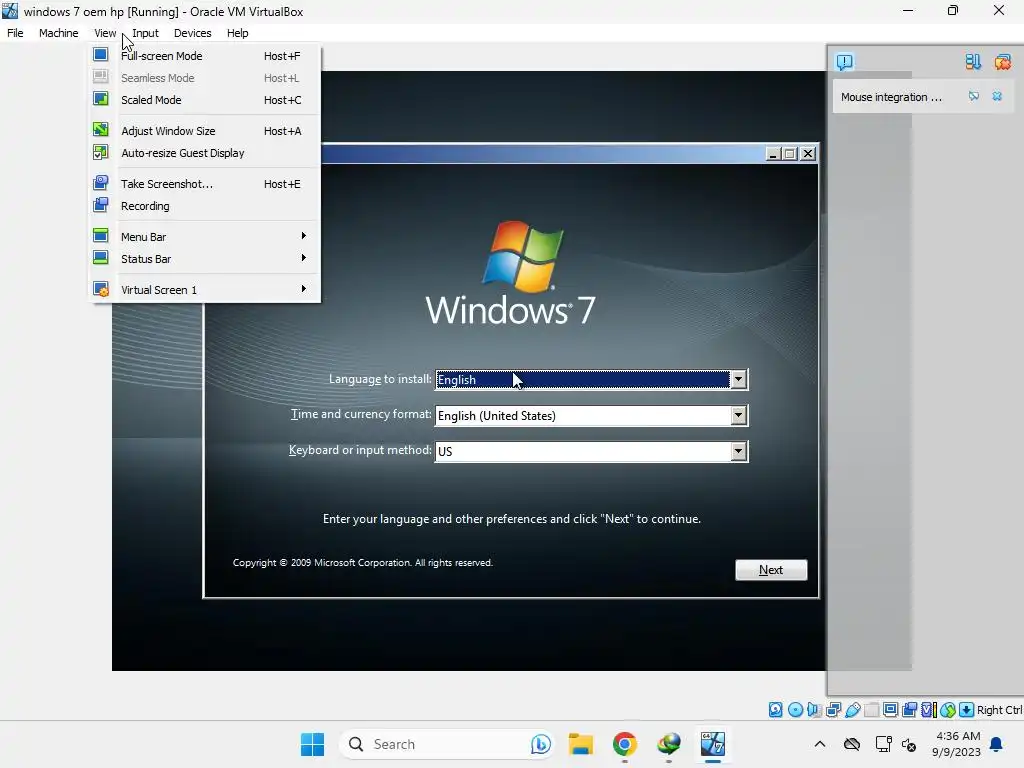Click the network adapters status icon
Viewport: 1024px width, 768px height.
[x=833, y=709]
